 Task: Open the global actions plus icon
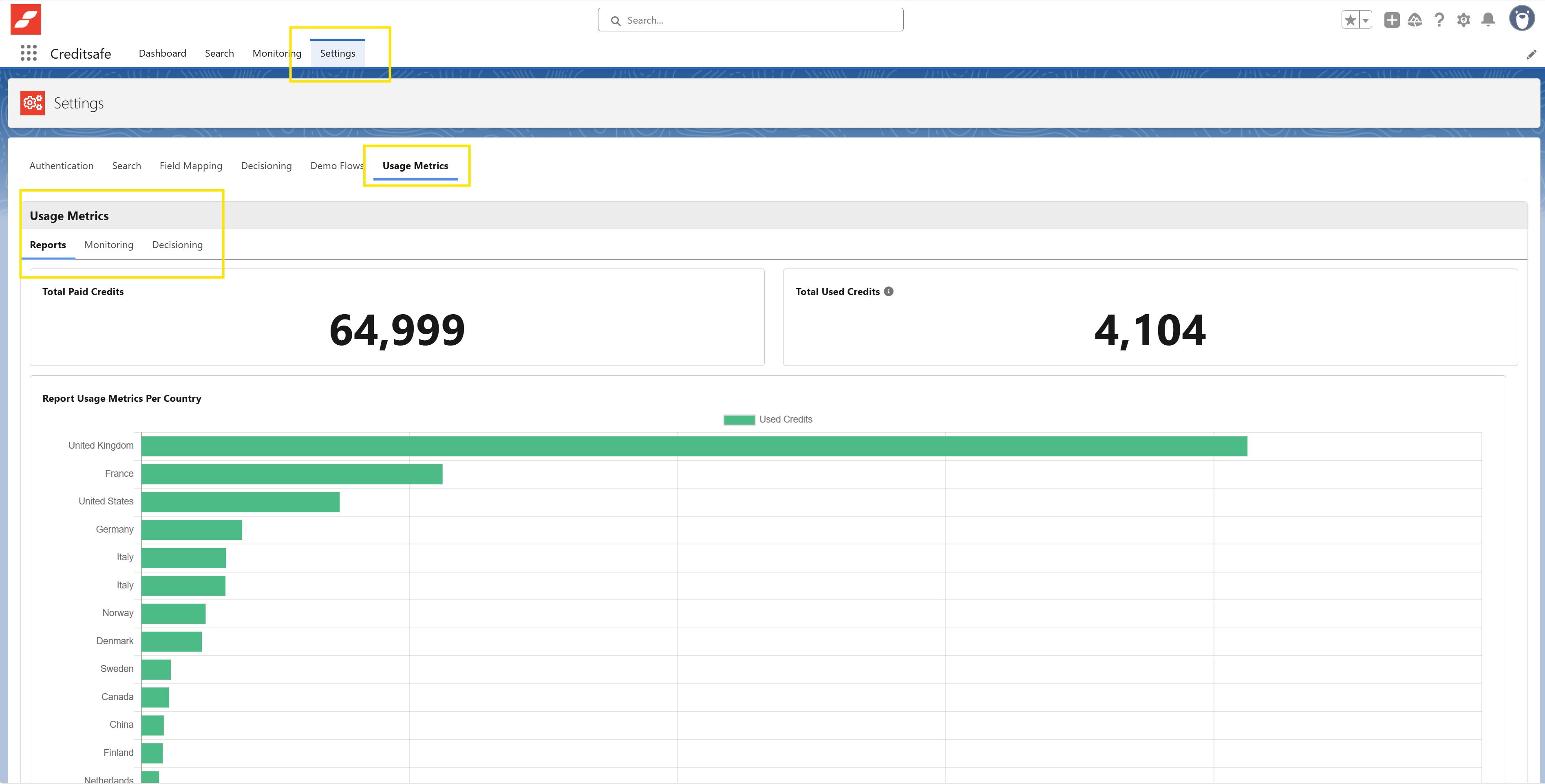pyautogui.click(x=1391, y=20)
